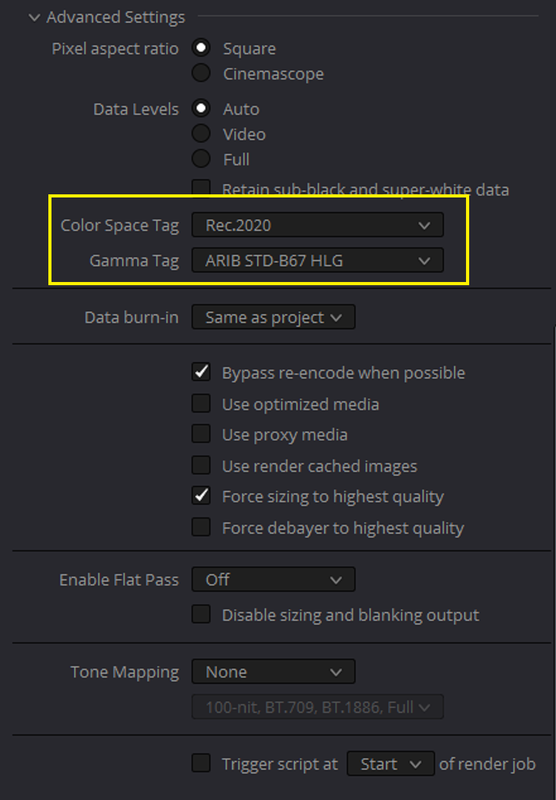Enable Use render cached images
556x800 pixels.
[201, 465]
